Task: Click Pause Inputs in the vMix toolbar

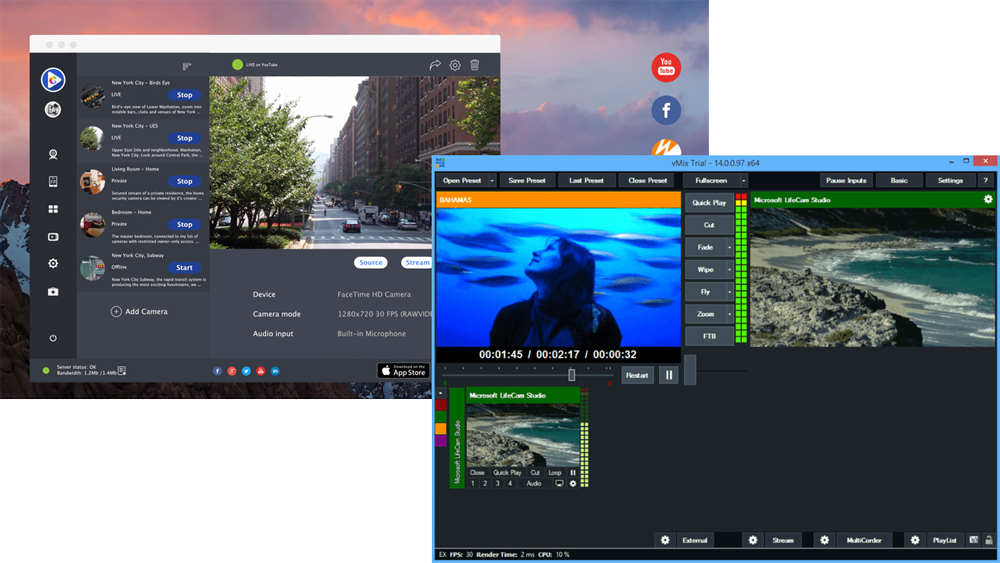Action: pyautogui.click(x=846, y=180)
